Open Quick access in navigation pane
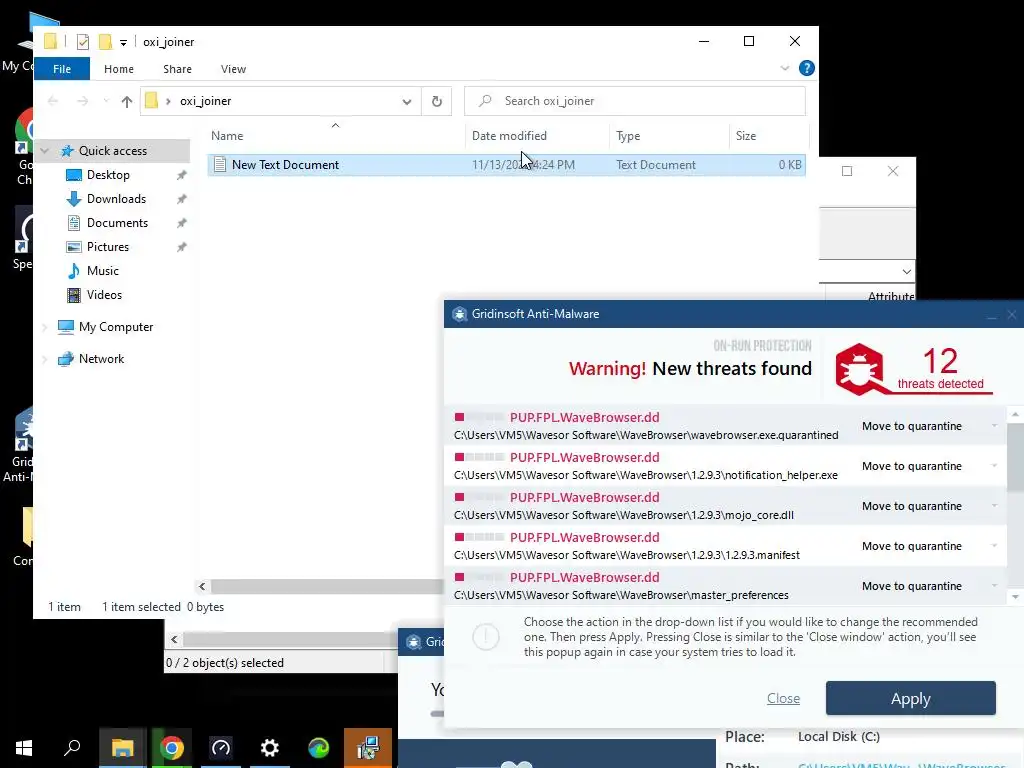The width and height of the screenshot is (1024, 768). [x=113, y=151]
